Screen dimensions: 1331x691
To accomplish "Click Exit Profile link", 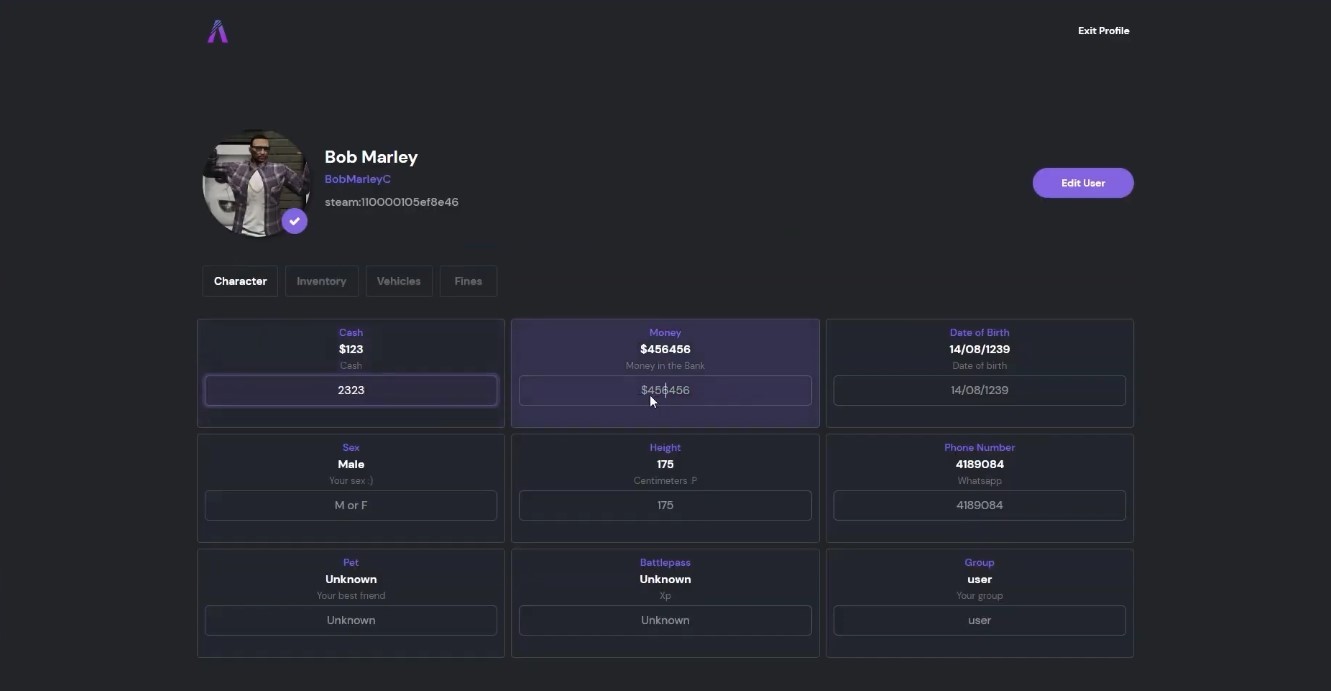I will [1104, 31].
